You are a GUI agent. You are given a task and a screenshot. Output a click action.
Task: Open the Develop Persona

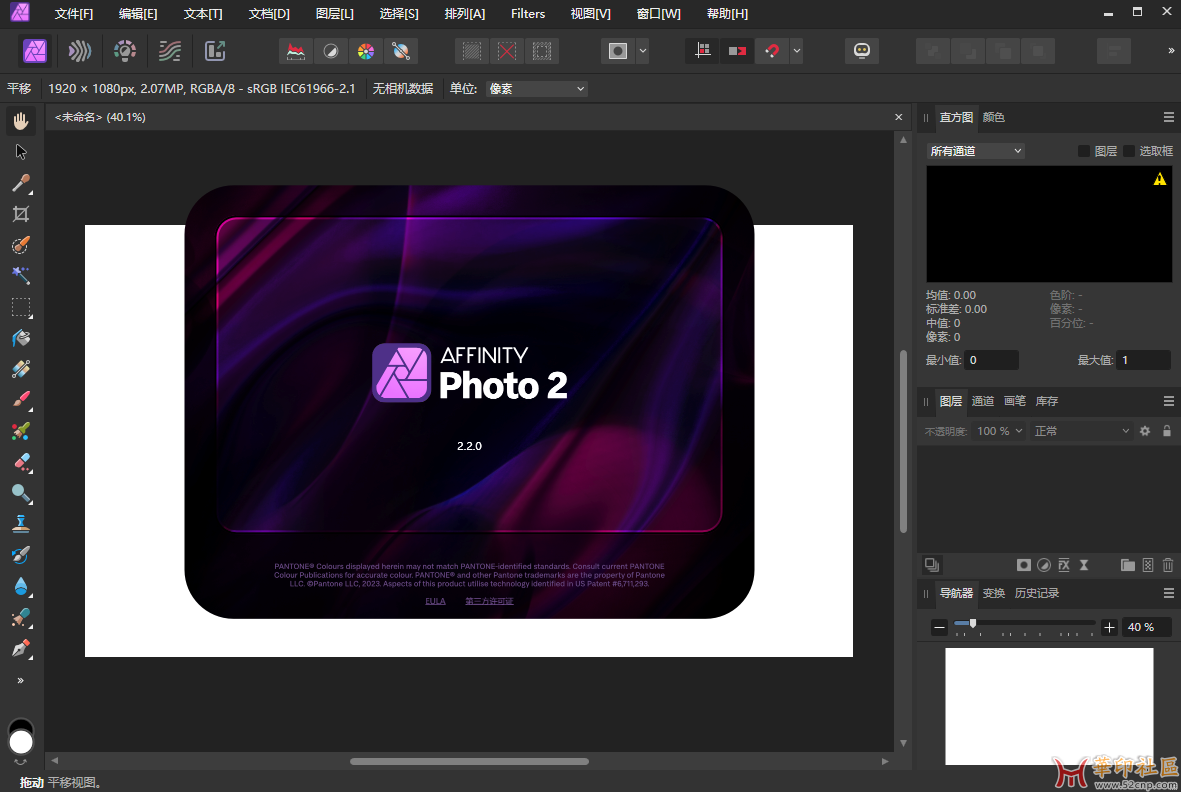click(125, 51)
